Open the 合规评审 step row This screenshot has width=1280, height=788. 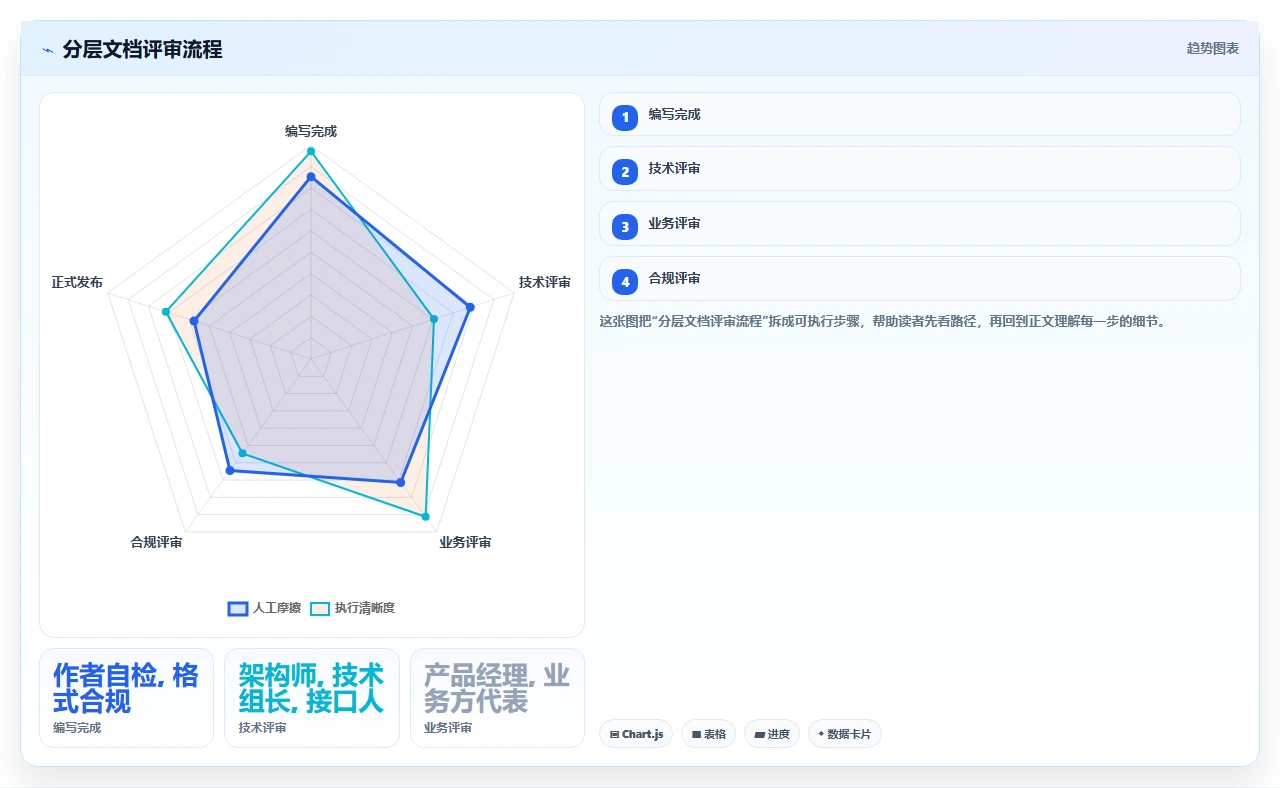919,278
